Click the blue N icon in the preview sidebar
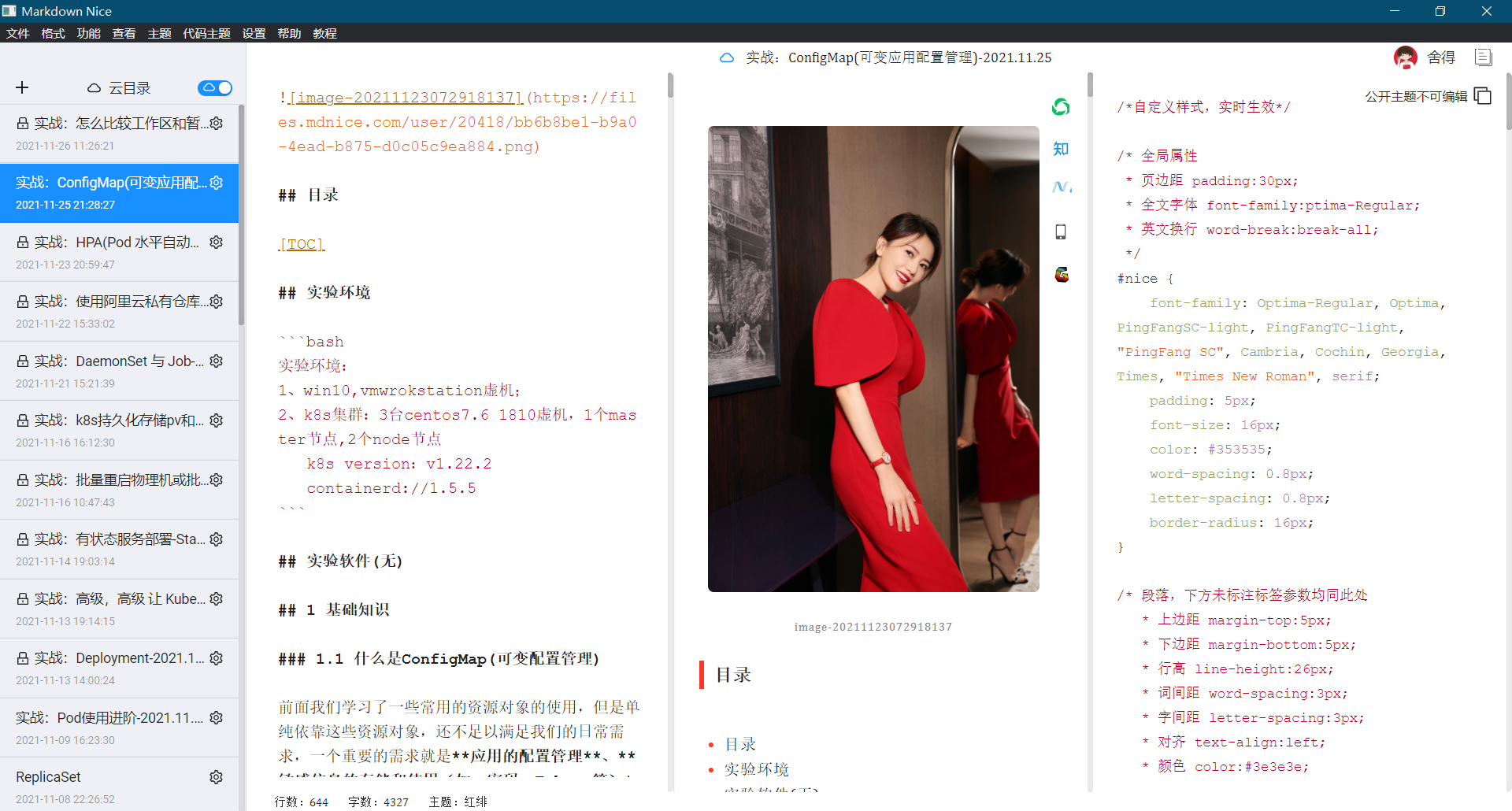1512x811 pixels. (1061, 187)
